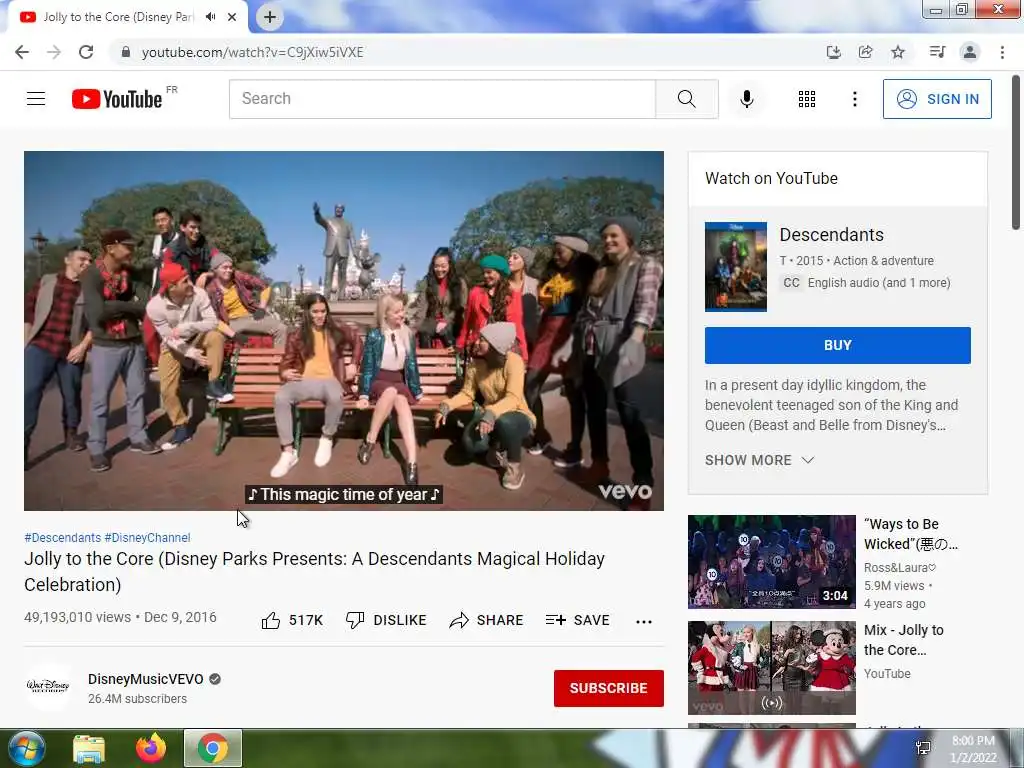Open the YouTube apps grid icon
Viewport: 1024px width, 768px height.
click(807, 99)
